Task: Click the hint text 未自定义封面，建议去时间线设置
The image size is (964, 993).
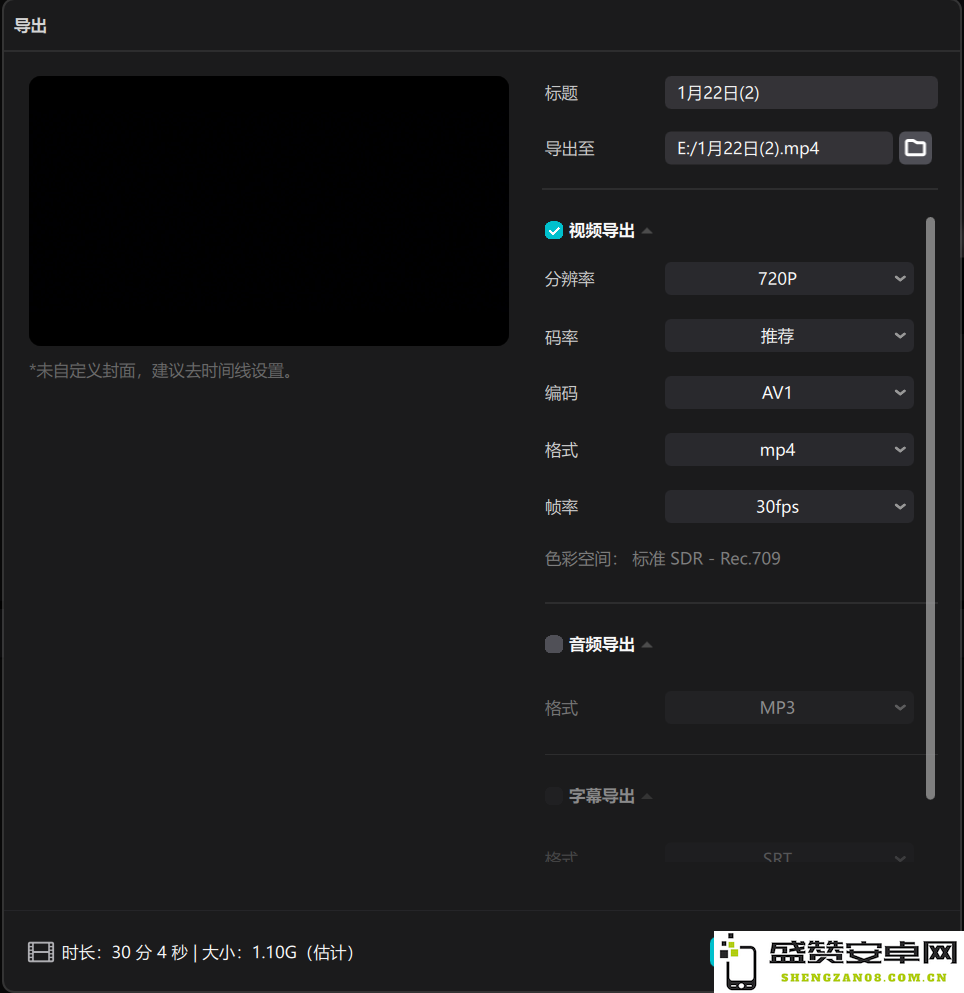Action: [161, 371]
